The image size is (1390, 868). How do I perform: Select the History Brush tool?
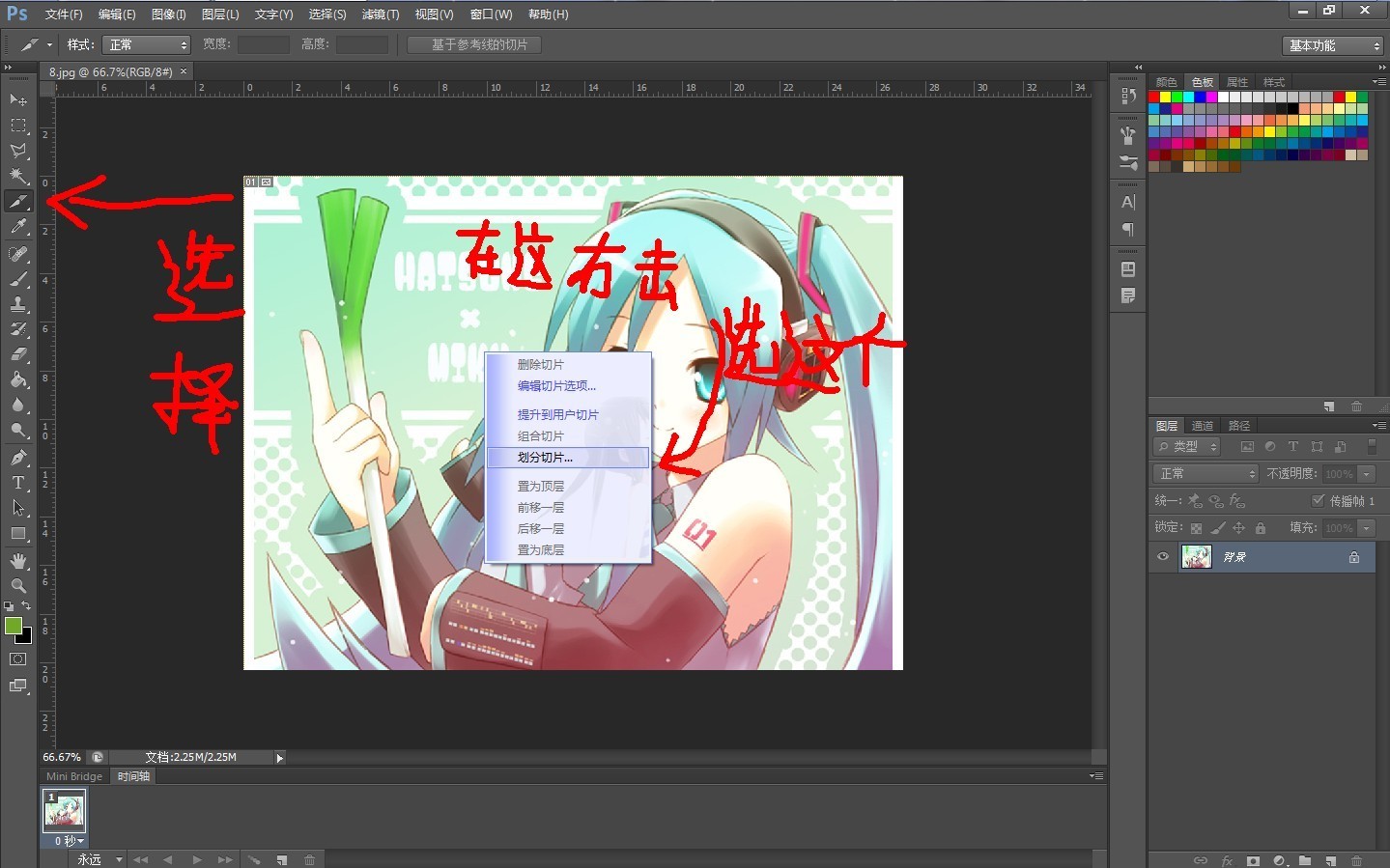coord(18,329)
